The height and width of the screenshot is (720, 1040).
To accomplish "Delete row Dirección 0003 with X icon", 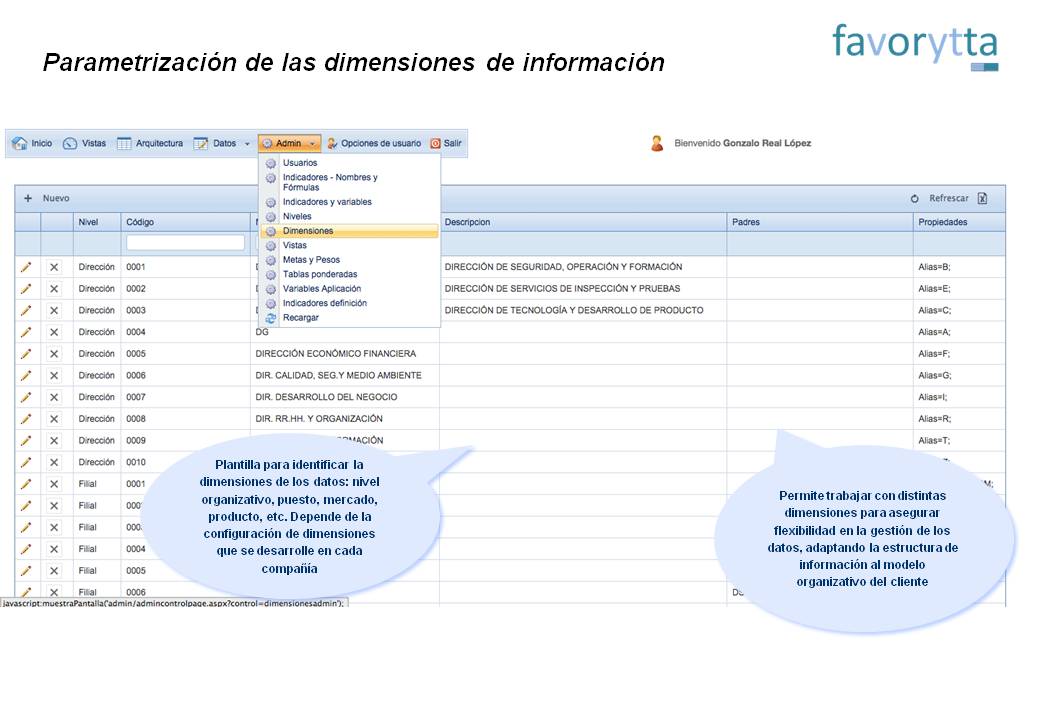I will [54, 310].
